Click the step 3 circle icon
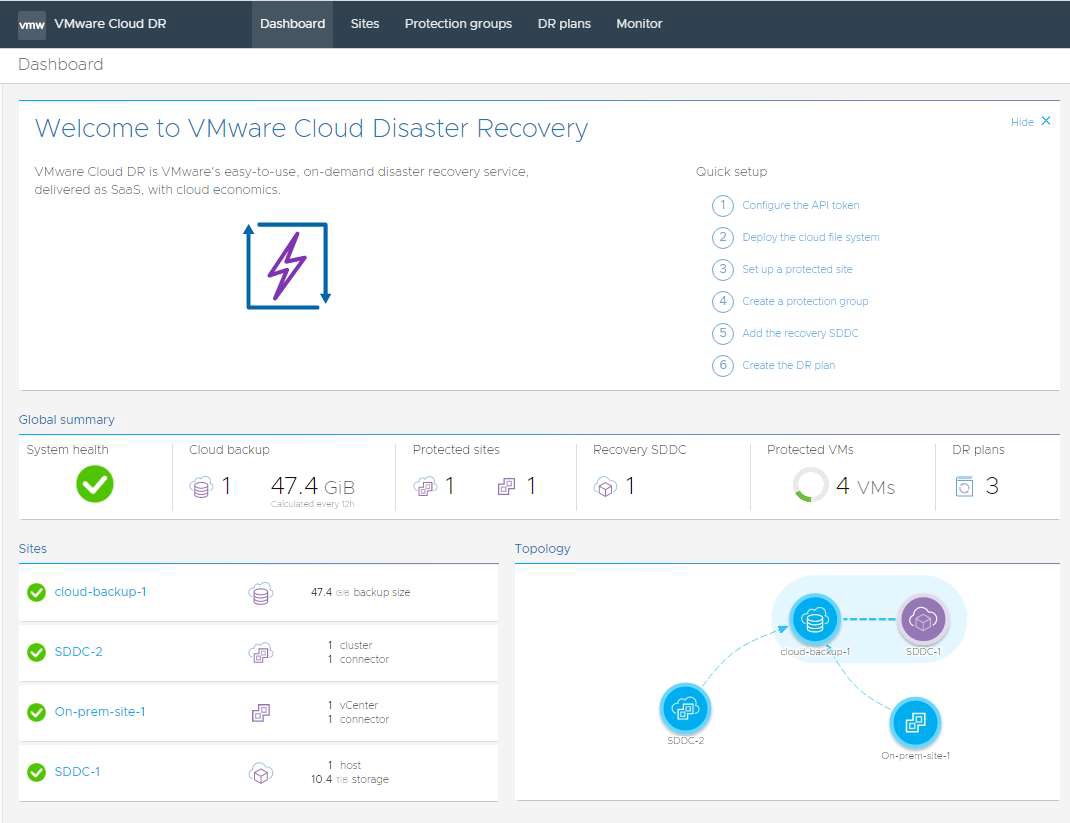Screen dimensions: 1070x823 pyautogui.click(x=723, y=270)
